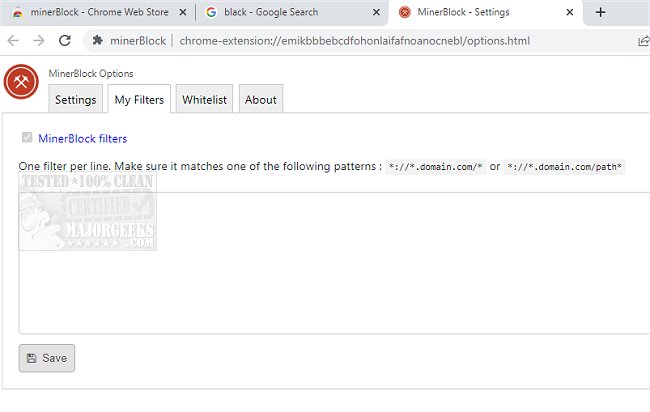Open the Settings options tab

75,99
